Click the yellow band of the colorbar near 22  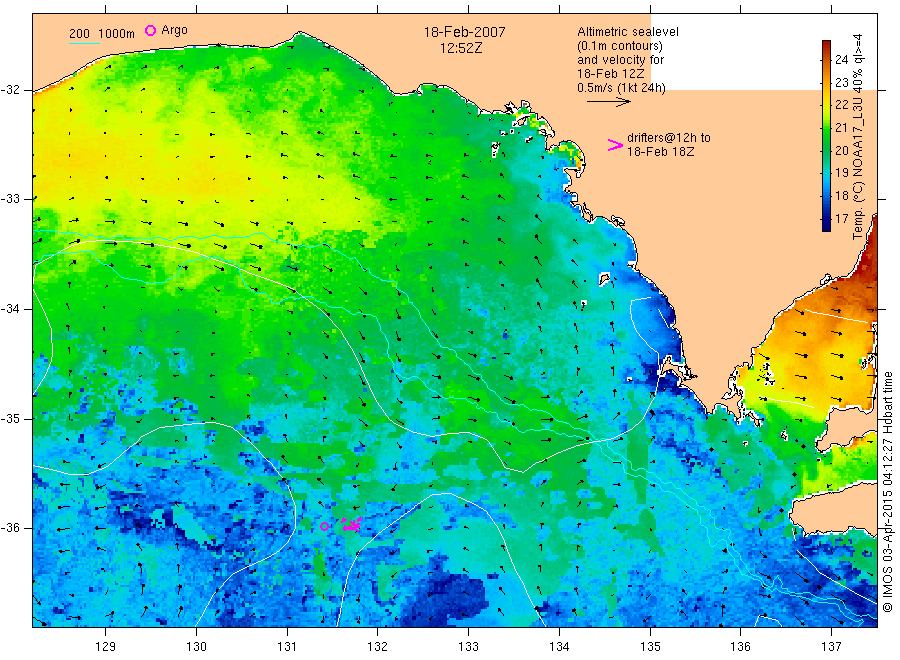[827, 104]
